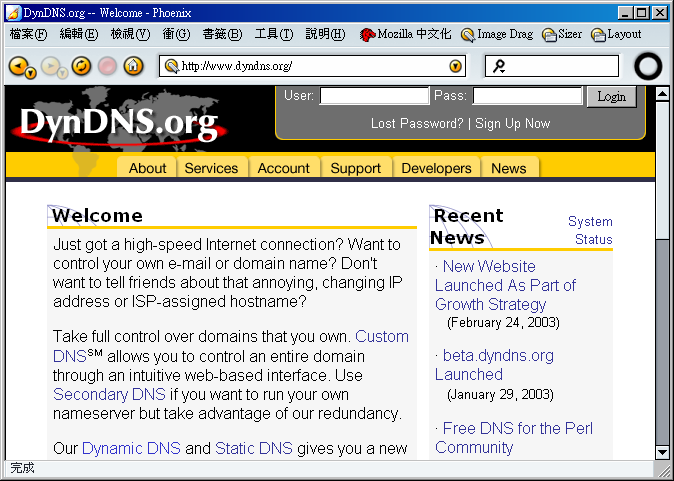Click the Static DNS link
The height and width of the screenshot is (481, 674).
click(254, 448)
